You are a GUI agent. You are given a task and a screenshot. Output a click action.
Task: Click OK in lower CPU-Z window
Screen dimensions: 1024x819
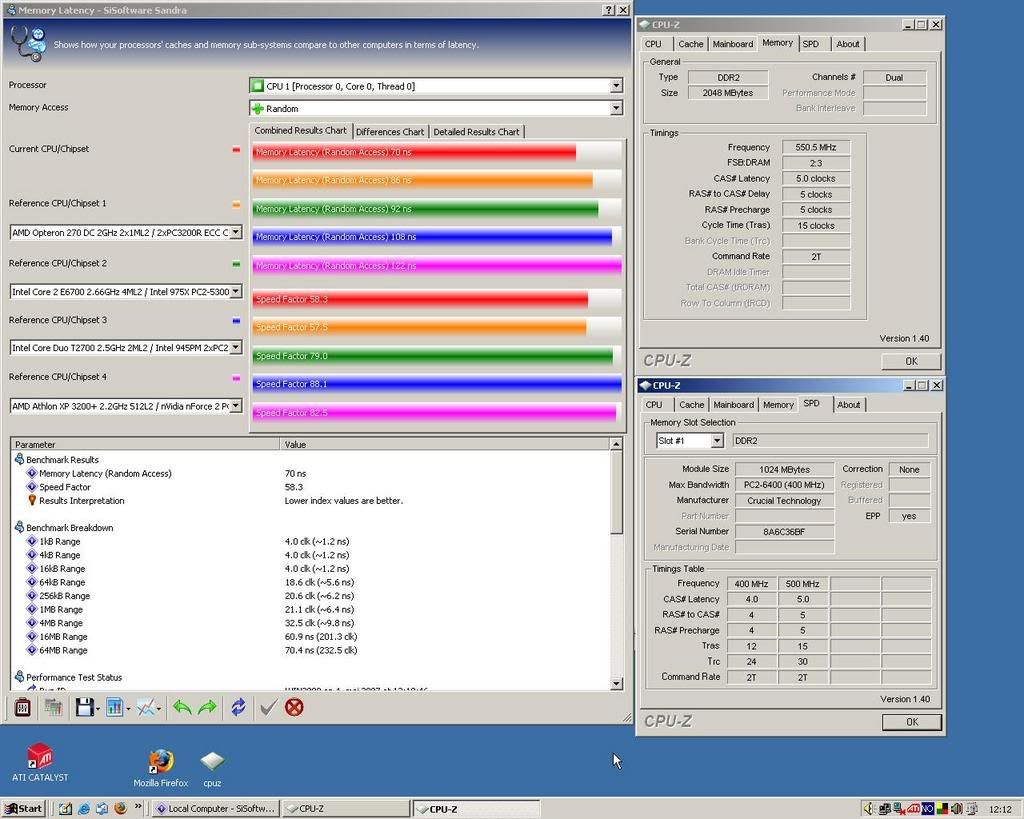pyautogui.click(x=912, y=722)
